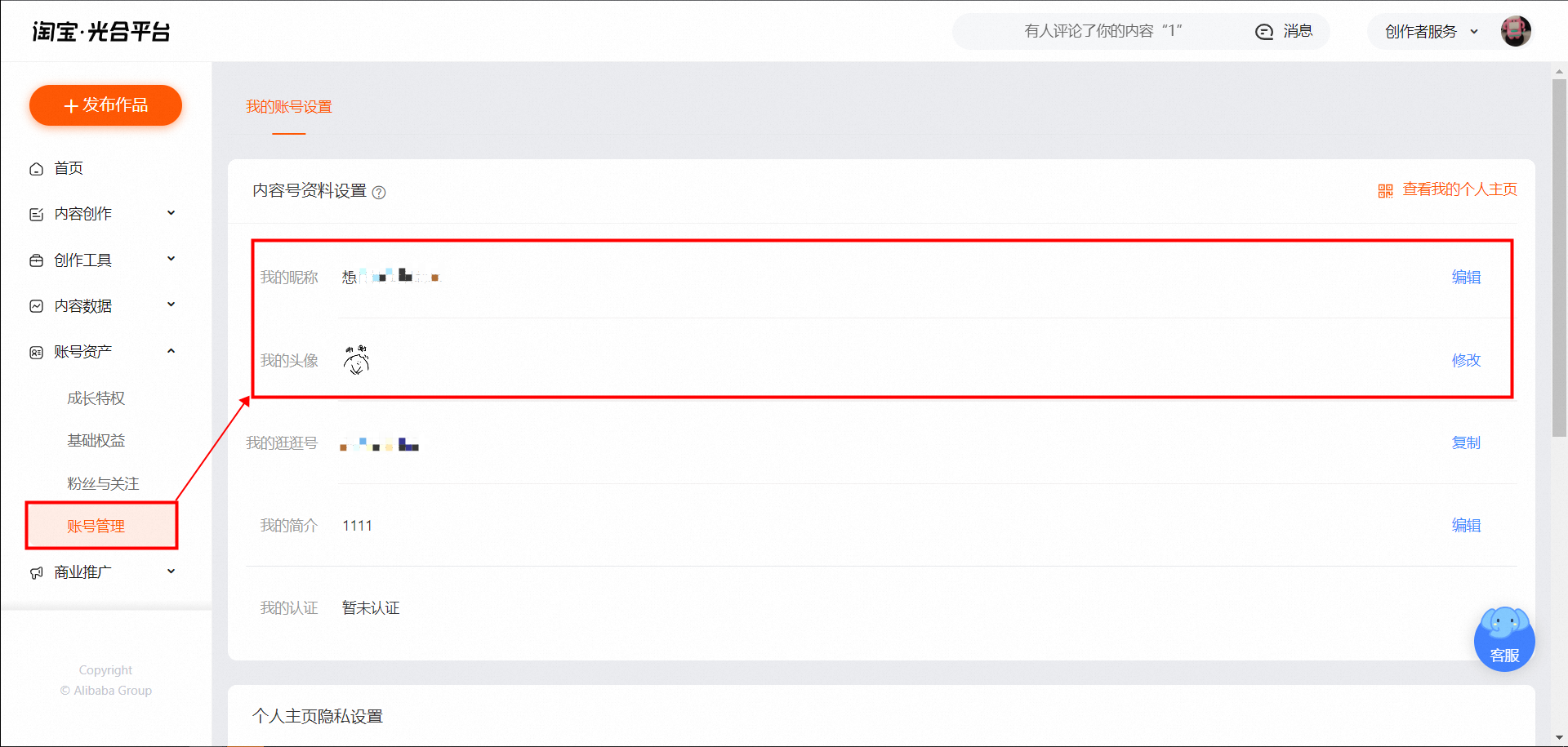Click 复制 next to 我的逛逛号
The height and width of the screenshot is (747, 1568).
click(x=1466, y=442)
